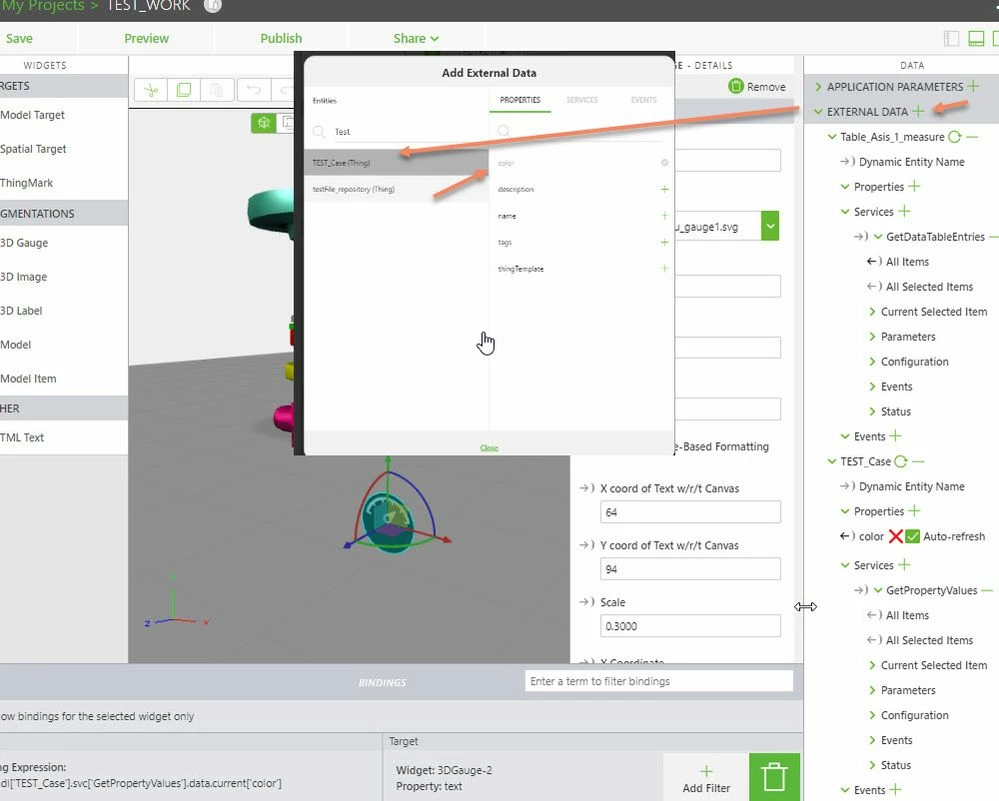Screen dimensions: 999x801
Task: Add the tags property in dialog
Action: click(665, 242)
